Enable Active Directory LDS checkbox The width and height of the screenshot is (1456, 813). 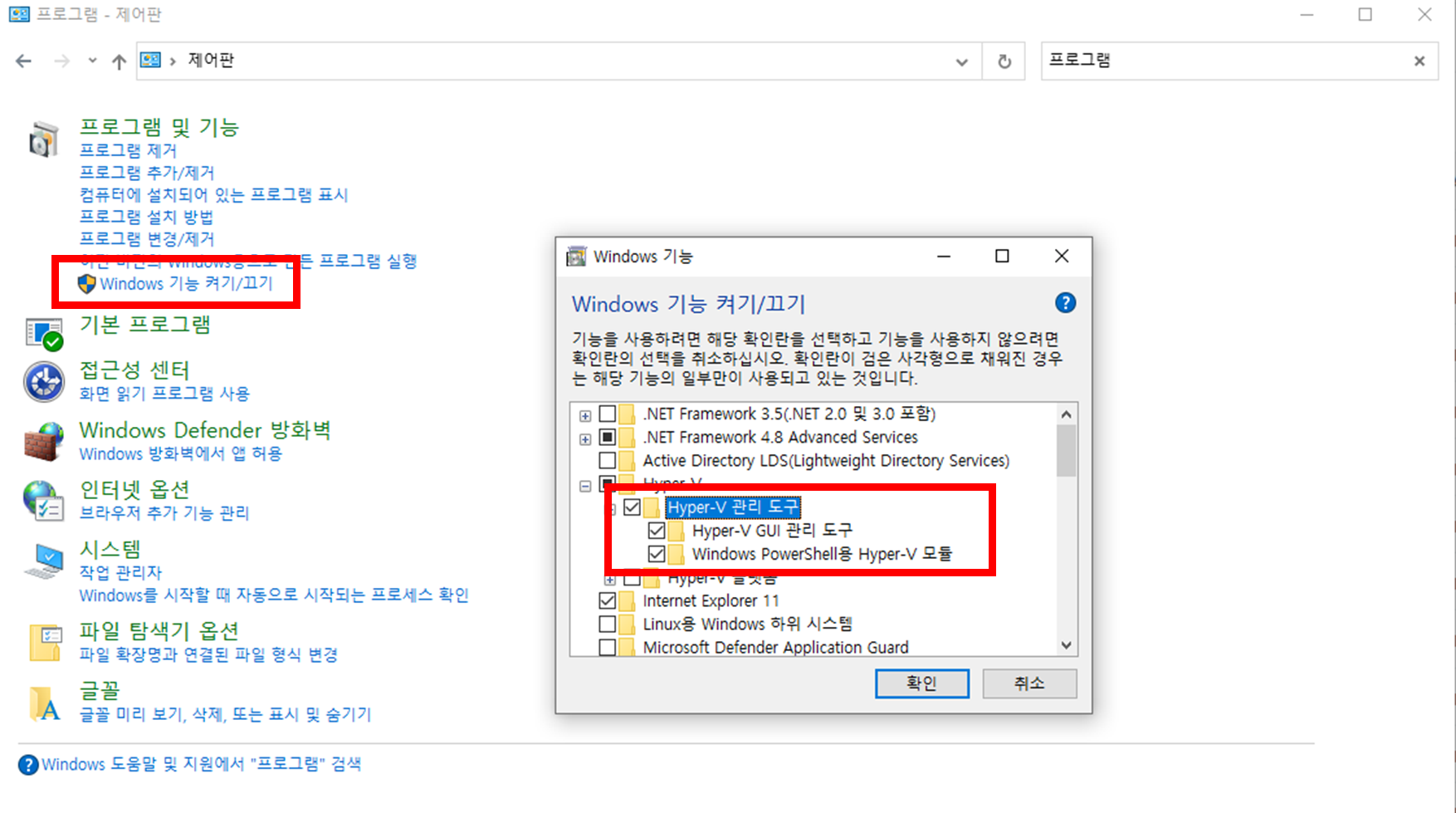pyautogui.click(x=608, y=460)
